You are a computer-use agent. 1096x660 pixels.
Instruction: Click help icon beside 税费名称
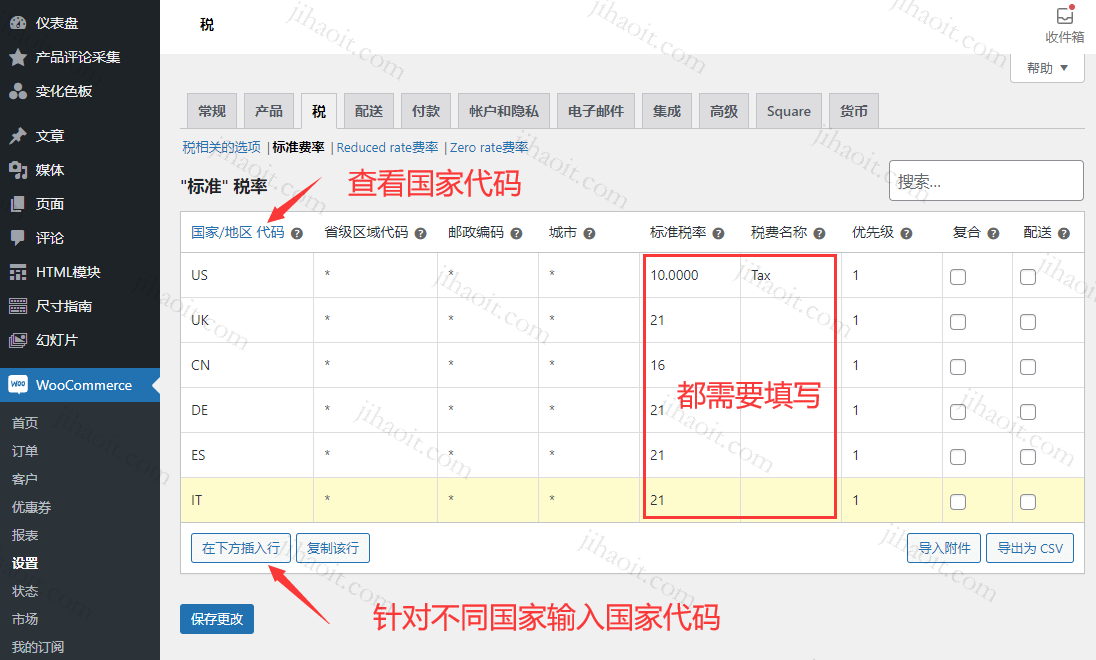click(x=819, y=234)
